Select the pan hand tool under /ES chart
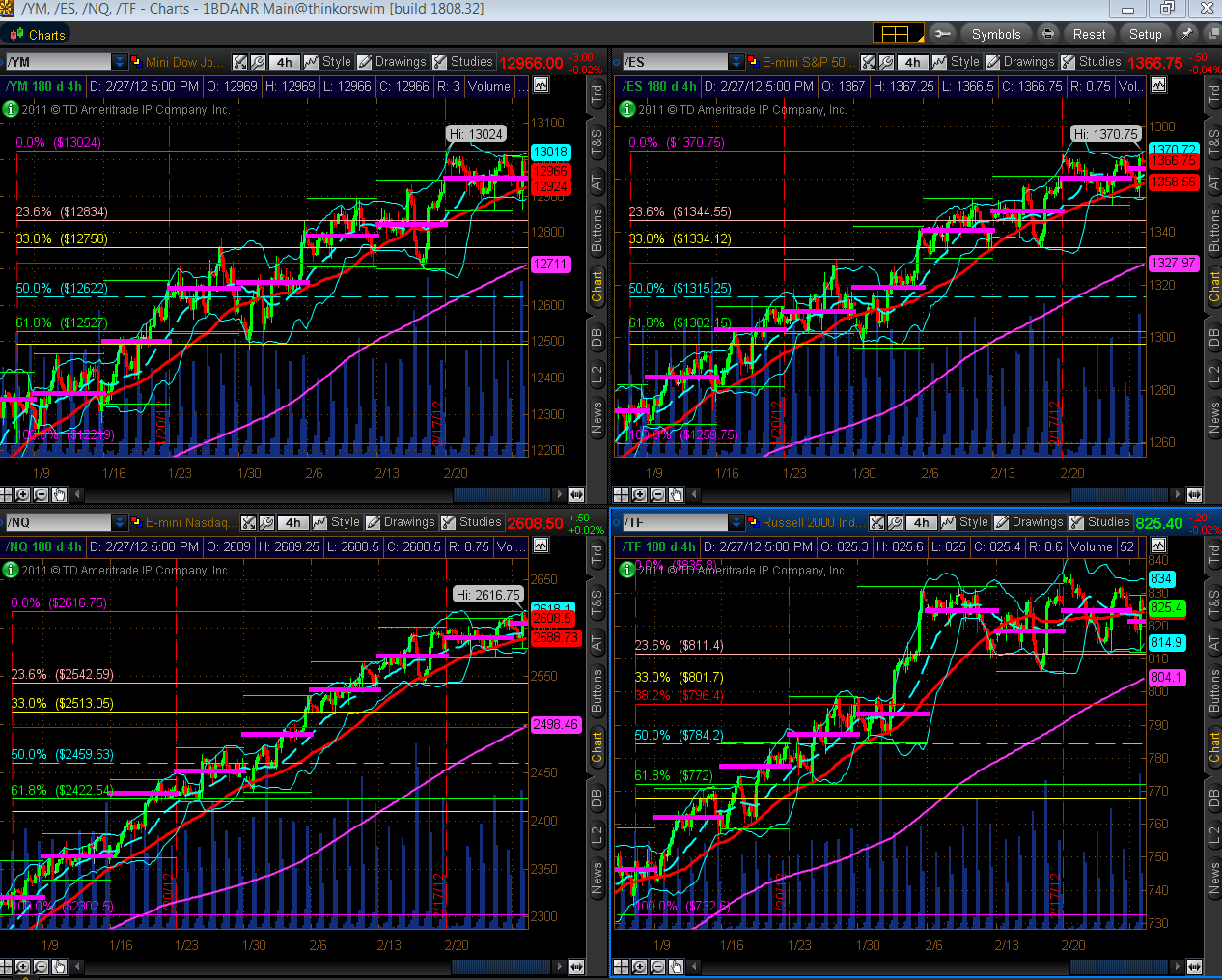The image size is (1222, 980). (676, 494)
